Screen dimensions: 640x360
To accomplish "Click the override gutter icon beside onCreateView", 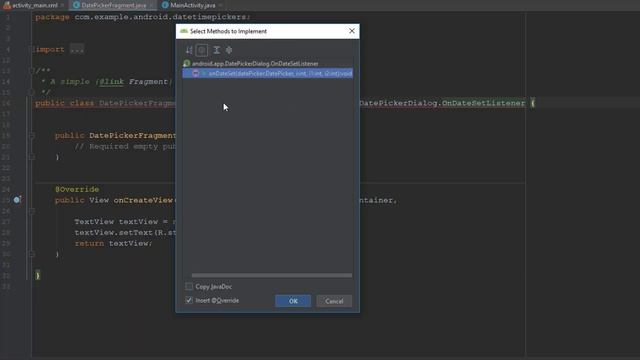I will (17, 200).
